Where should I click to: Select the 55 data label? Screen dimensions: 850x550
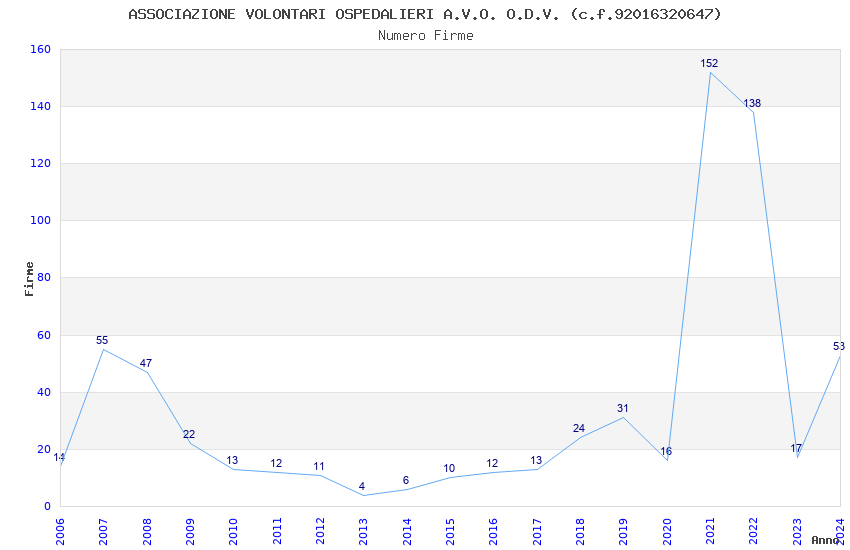coord(102,340)
